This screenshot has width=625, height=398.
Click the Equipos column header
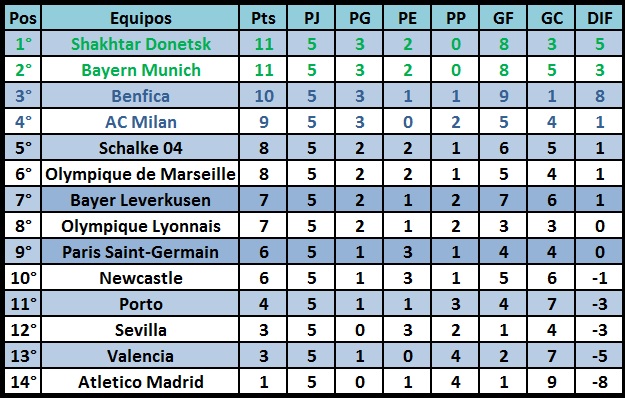[x=140, y=18]
